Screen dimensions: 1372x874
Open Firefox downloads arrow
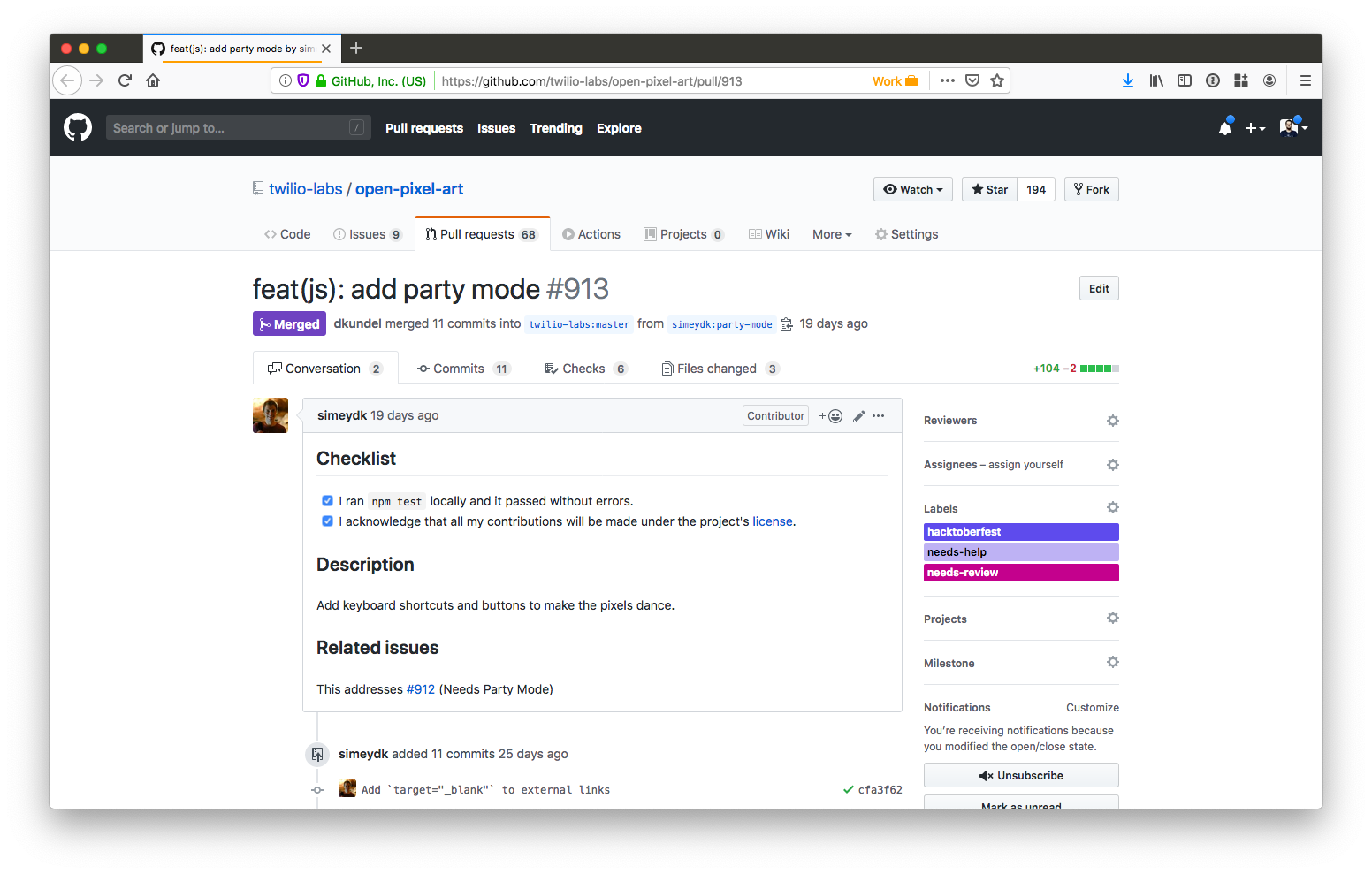pos(1128,80)
